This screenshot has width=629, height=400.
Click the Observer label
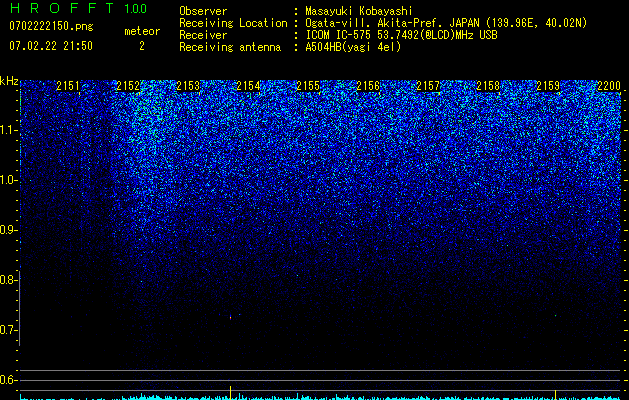pyautogui.click(x=203, y=11)
